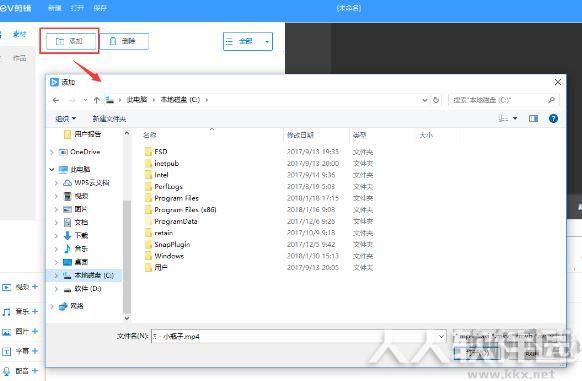
Task: Expand the OneDrive tree node
Action: [52, 152]
